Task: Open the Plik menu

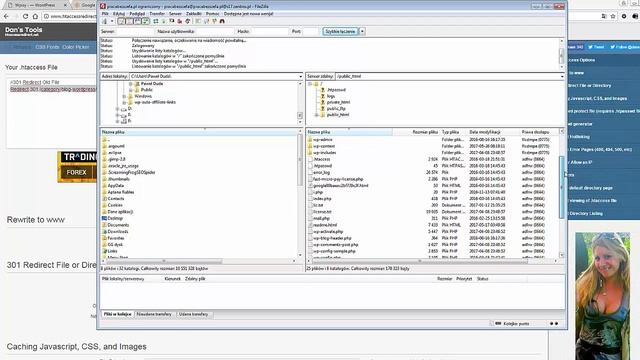Action: pyautogui.click(x=105, y=13)
